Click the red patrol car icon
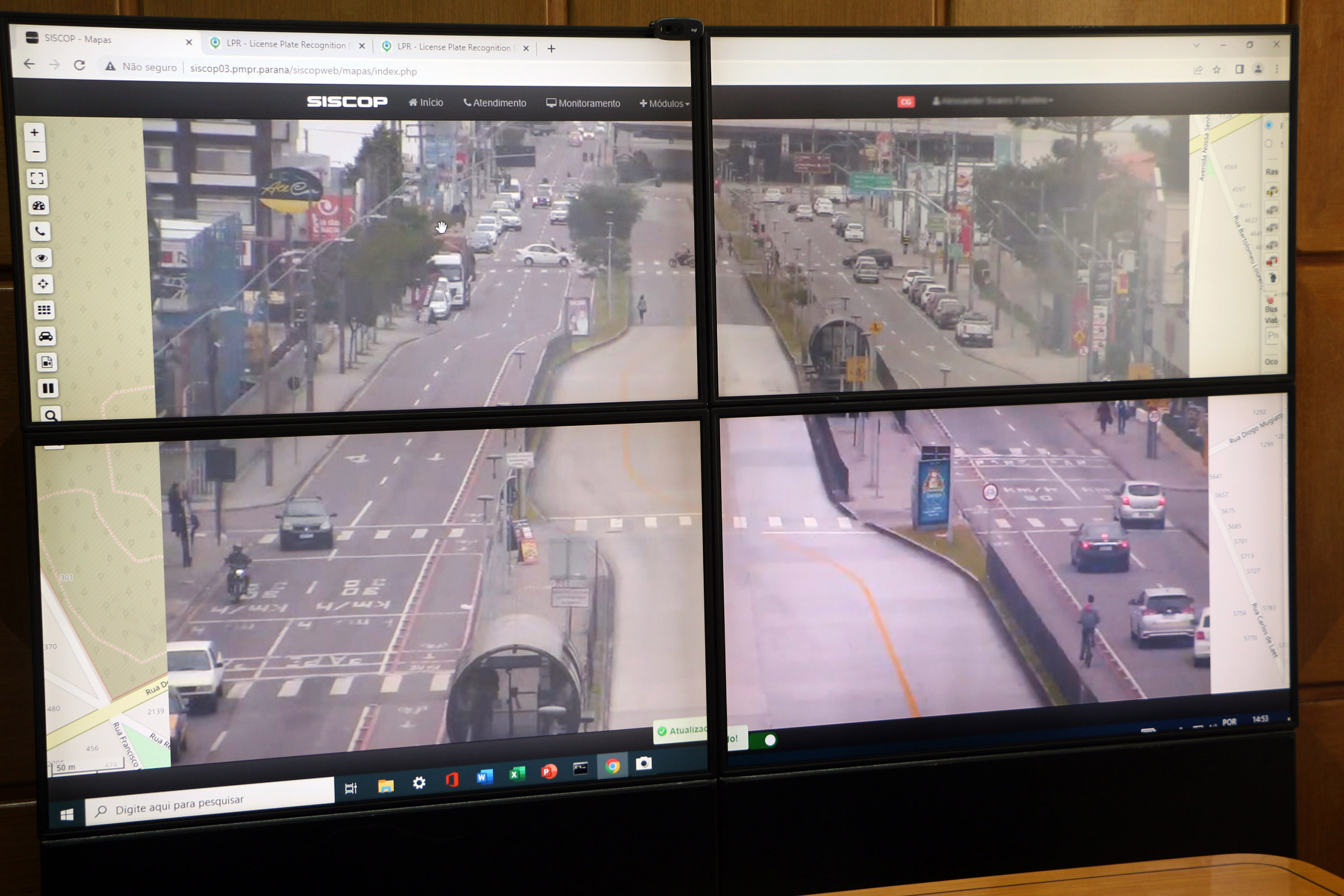 1272,261
